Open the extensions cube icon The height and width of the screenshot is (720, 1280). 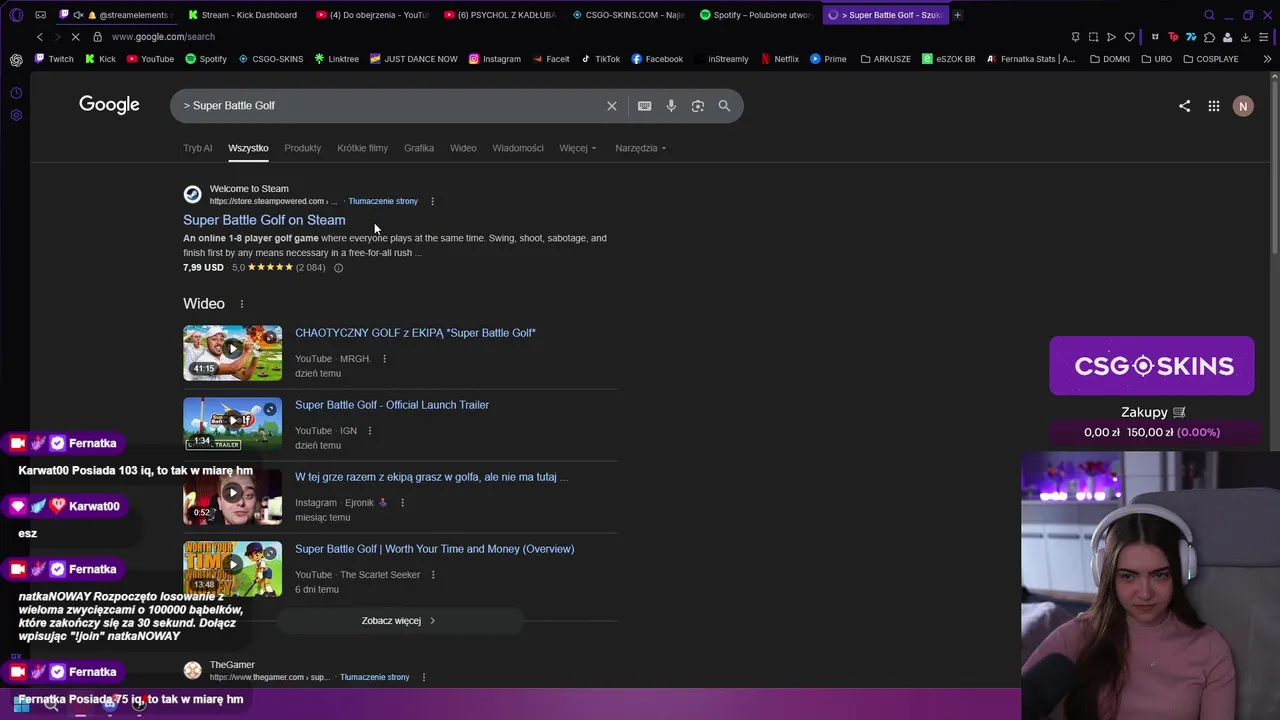coord(1209,37)
